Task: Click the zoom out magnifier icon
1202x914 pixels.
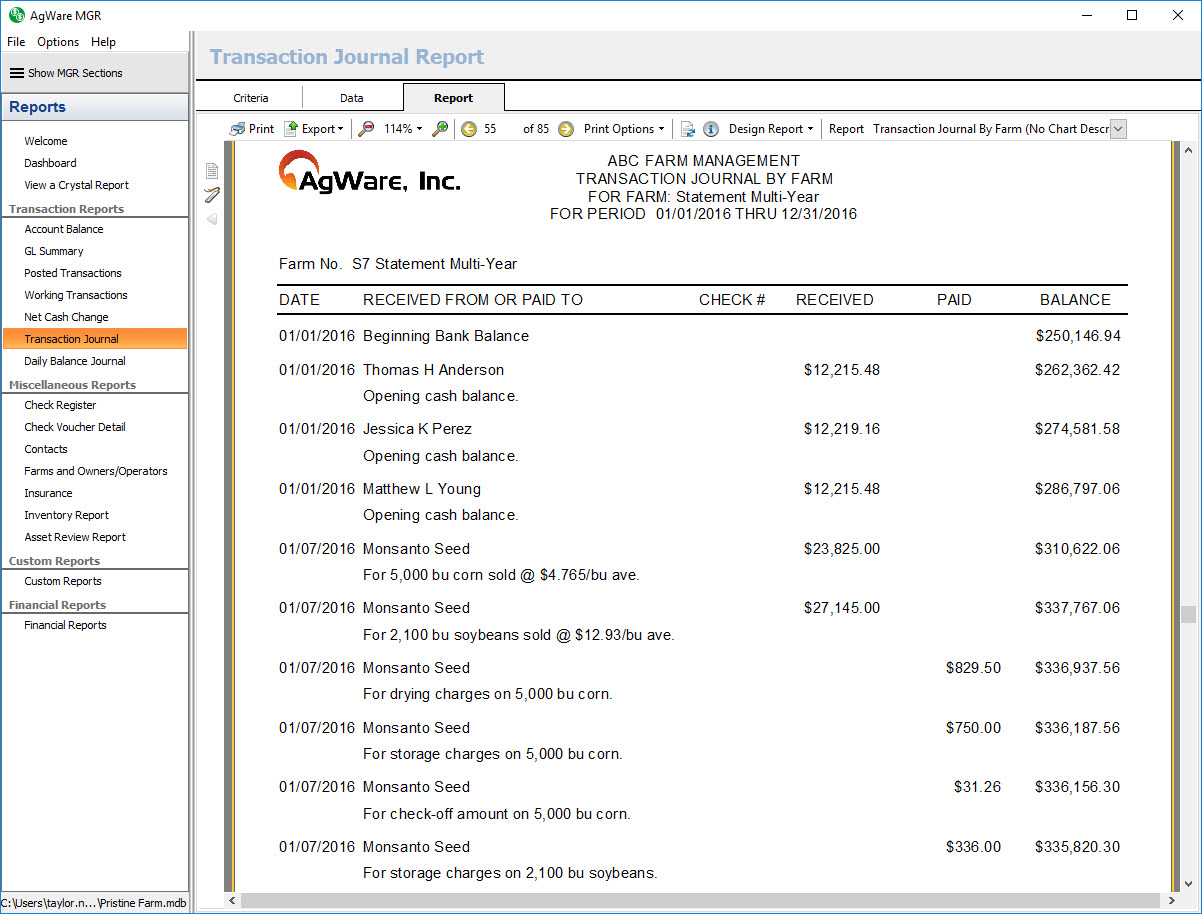Action: (367, 129)
